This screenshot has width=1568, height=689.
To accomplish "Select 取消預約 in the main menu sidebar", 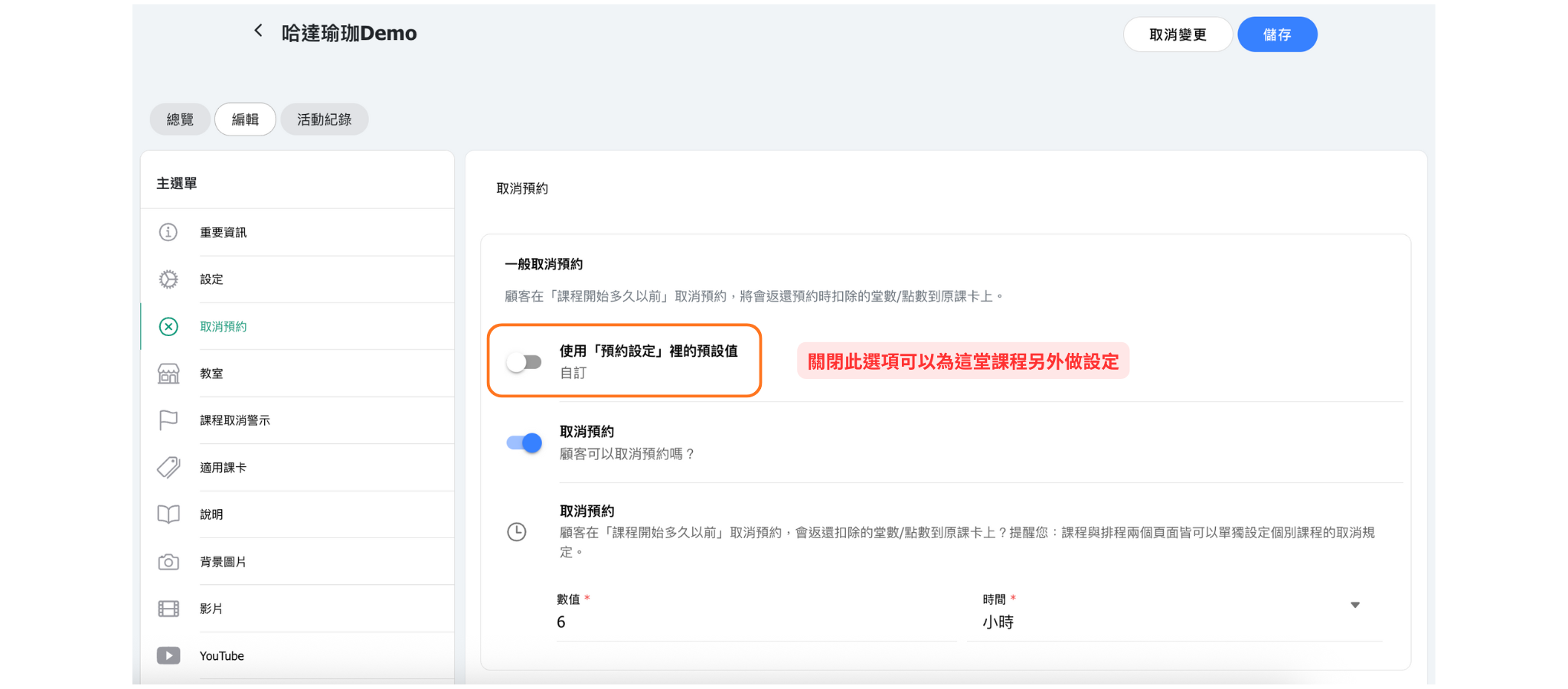I will (x=223, y=327).
